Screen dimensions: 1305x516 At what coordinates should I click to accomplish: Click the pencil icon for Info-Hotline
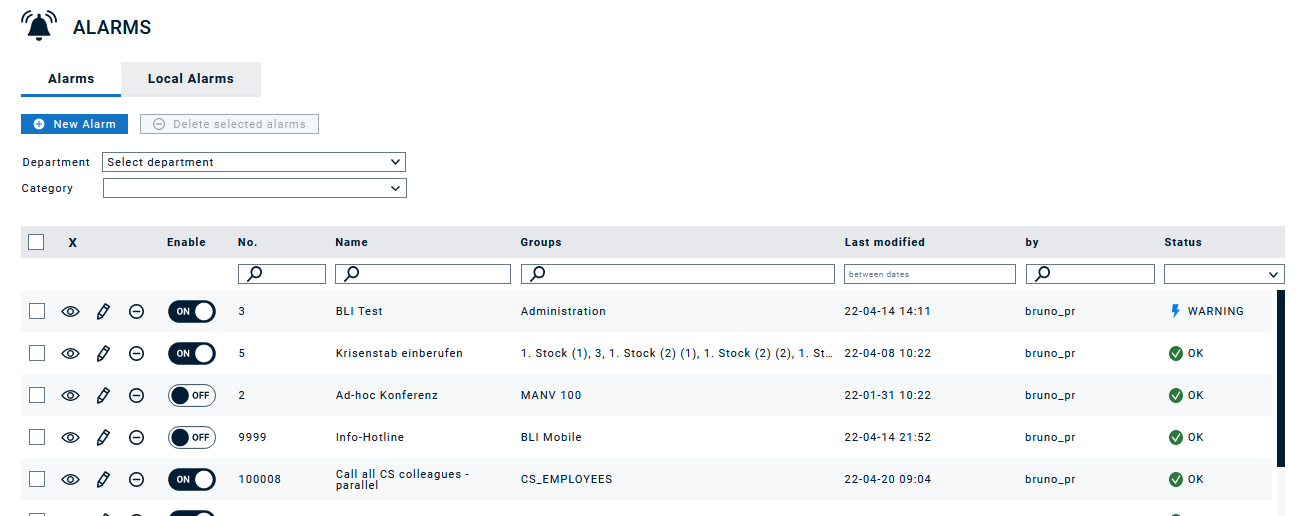coord(103,437)
